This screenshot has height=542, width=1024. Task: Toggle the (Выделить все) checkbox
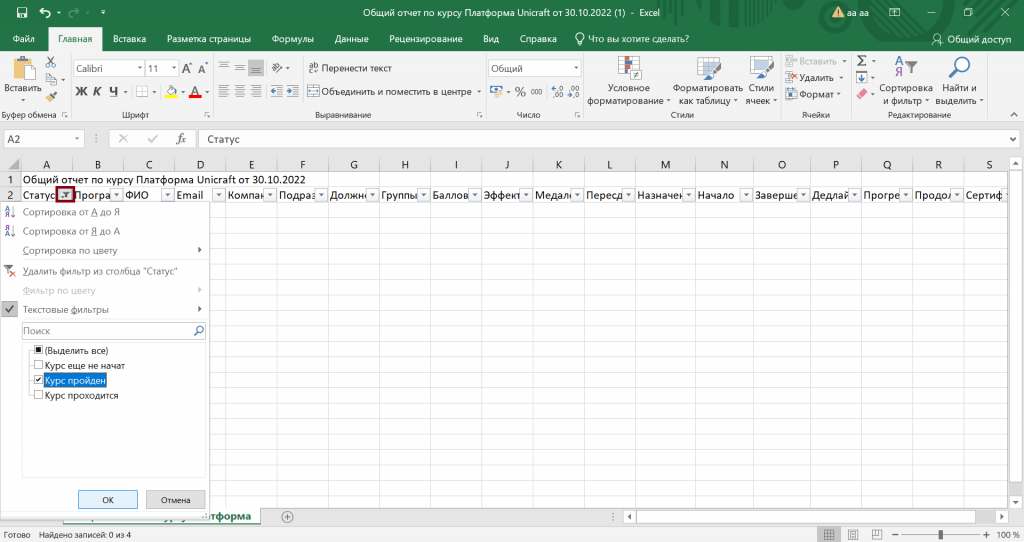(39, 350)
